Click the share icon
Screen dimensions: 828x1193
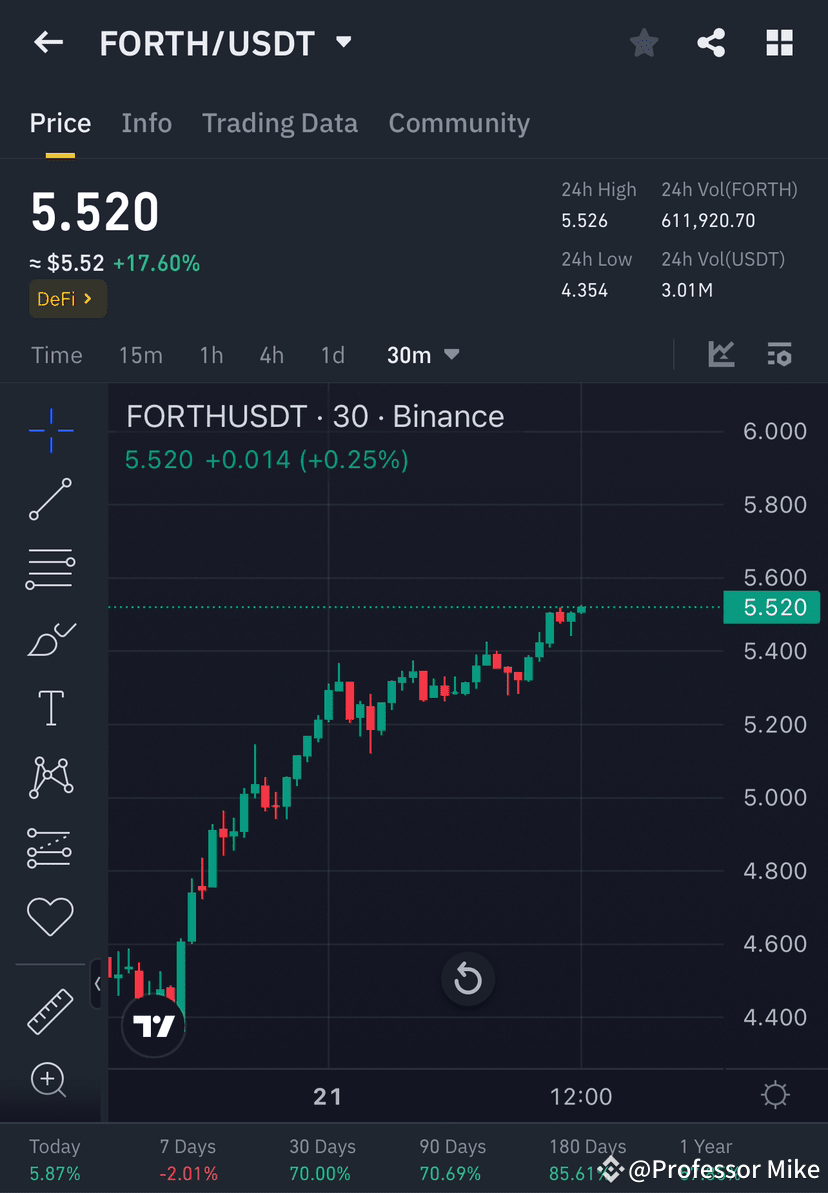point(711,42)
